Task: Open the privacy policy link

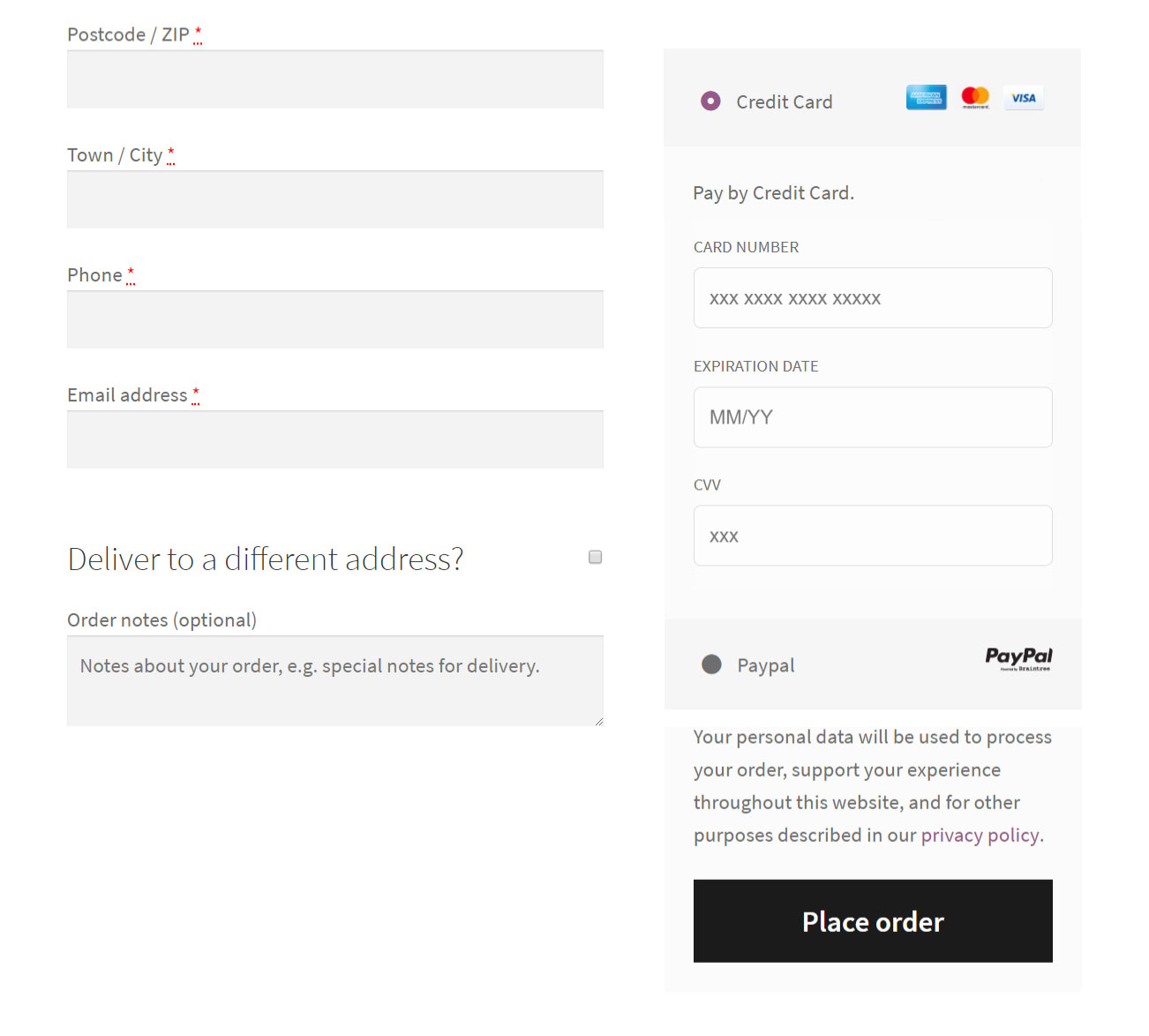Action: click(980, 836)
